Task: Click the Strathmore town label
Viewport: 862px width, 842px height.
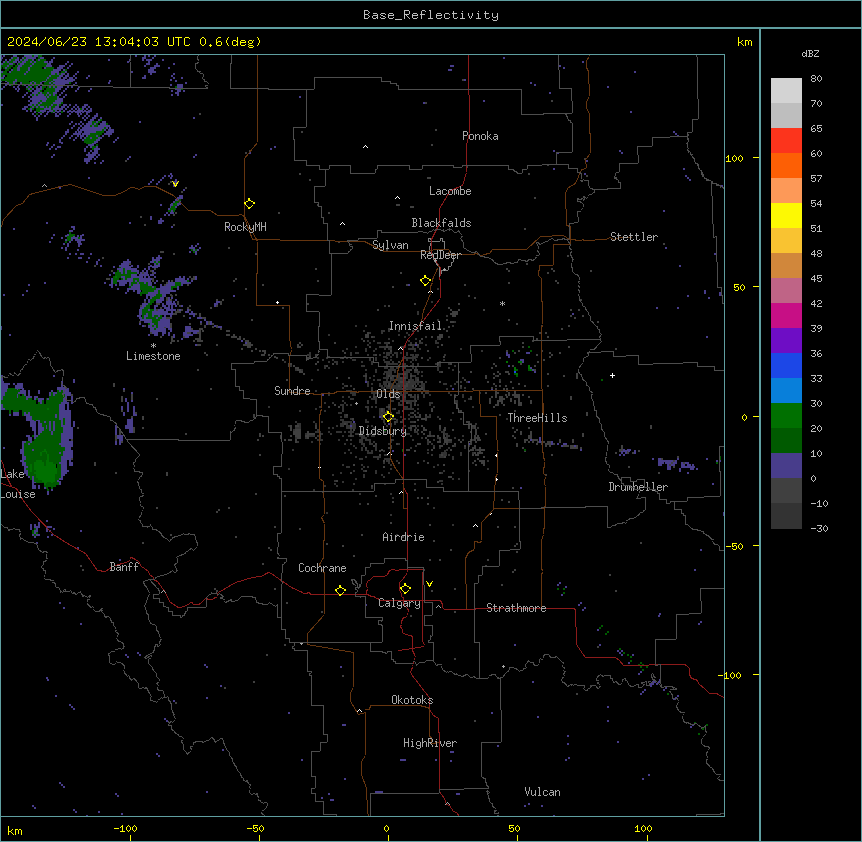Action: (516, 608)
